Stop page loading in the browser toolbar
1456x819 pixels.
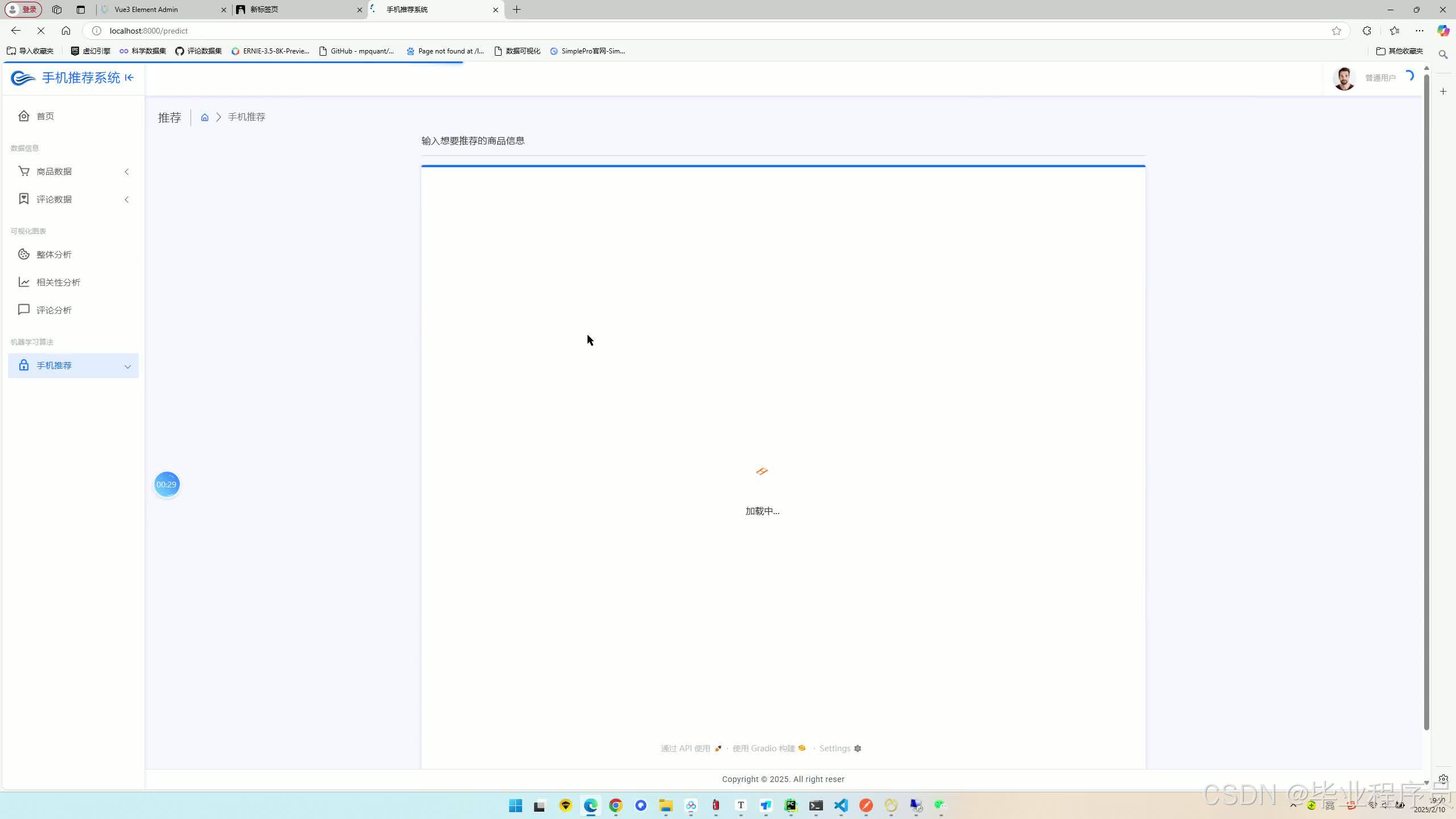pos(41,31)
